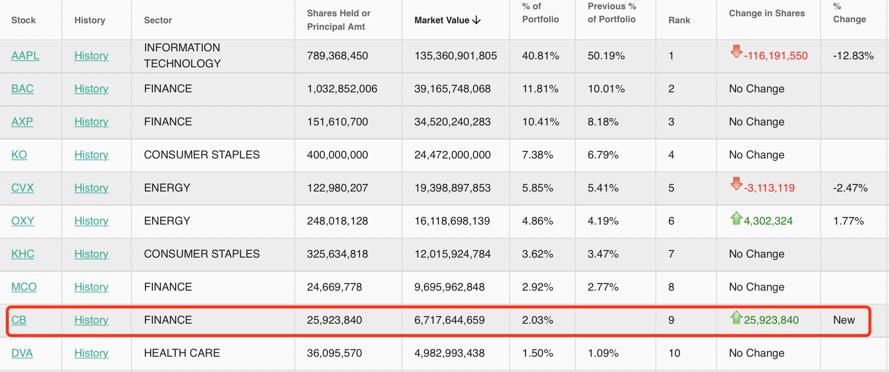Click the Market Value sort arrow
The height and width of the screenshot is (372, 889).
(x=476, y=20)
